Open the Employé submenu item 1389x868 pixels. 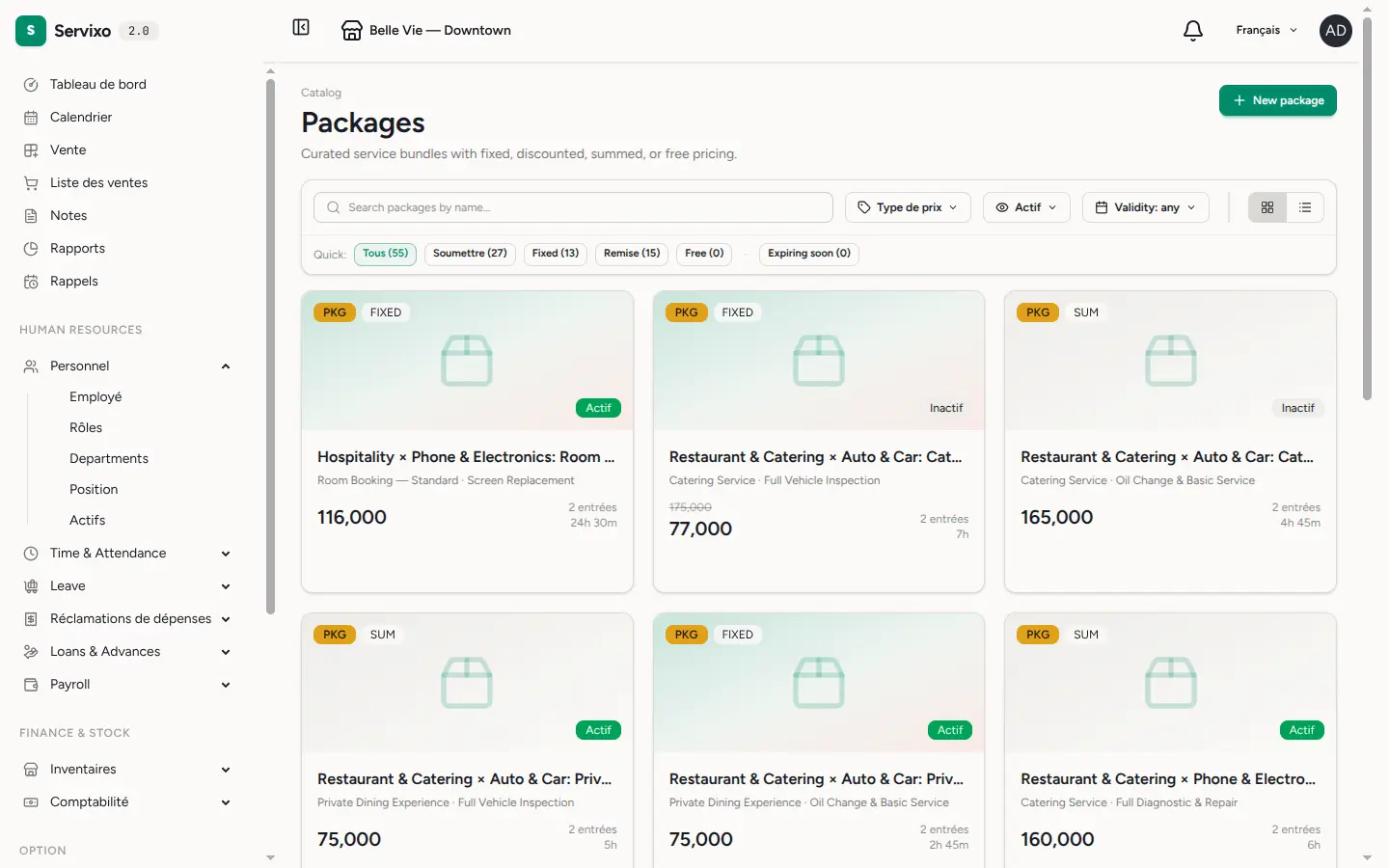tap(95, 397)
